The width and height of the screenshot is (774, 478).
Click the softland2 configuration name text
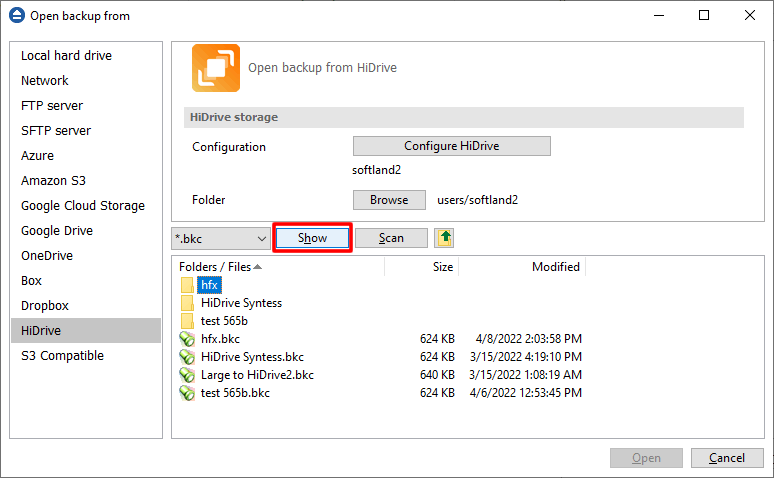click(x=376, y=170)
